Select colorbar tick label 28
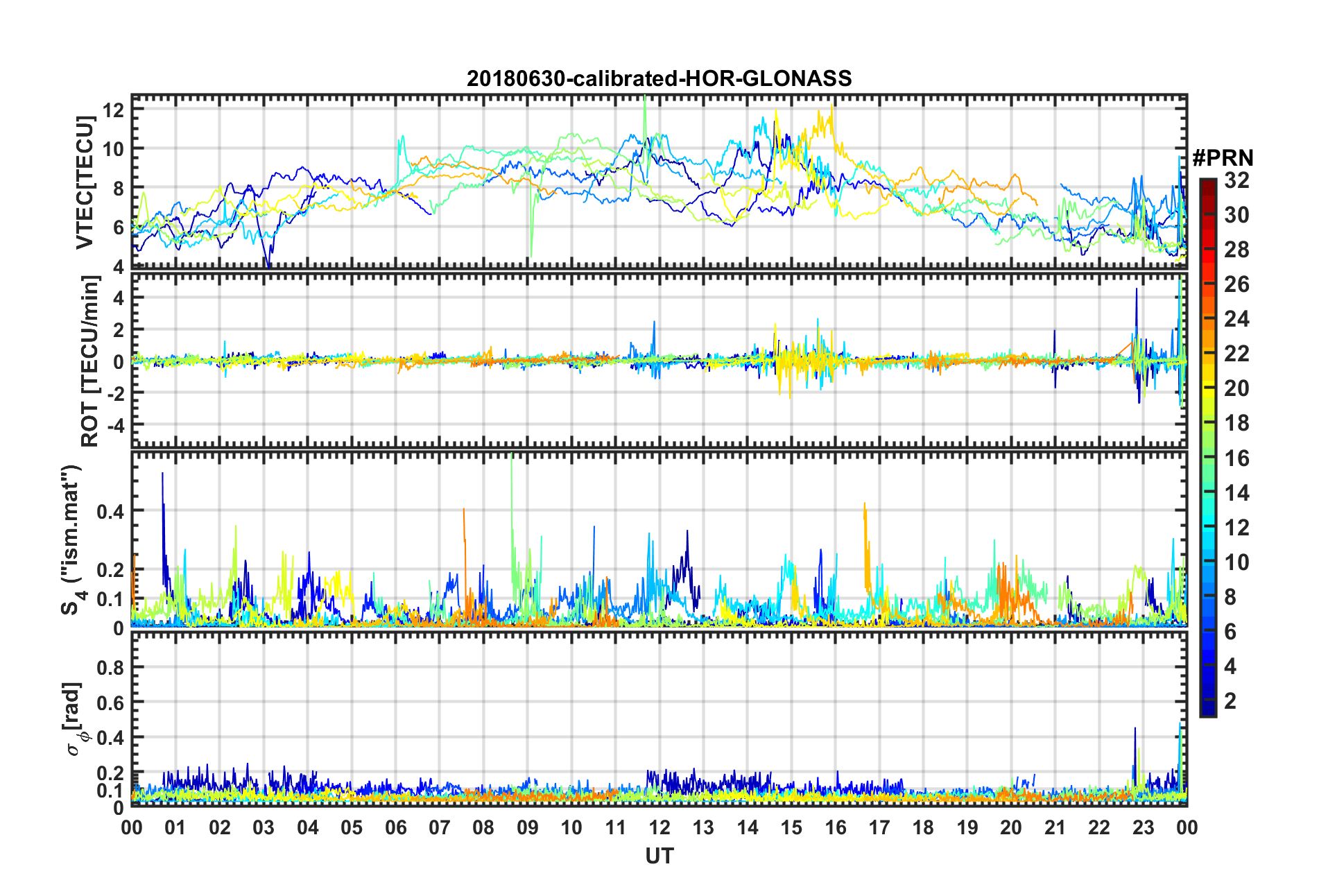1319x896 pixels. [1236, 250]
